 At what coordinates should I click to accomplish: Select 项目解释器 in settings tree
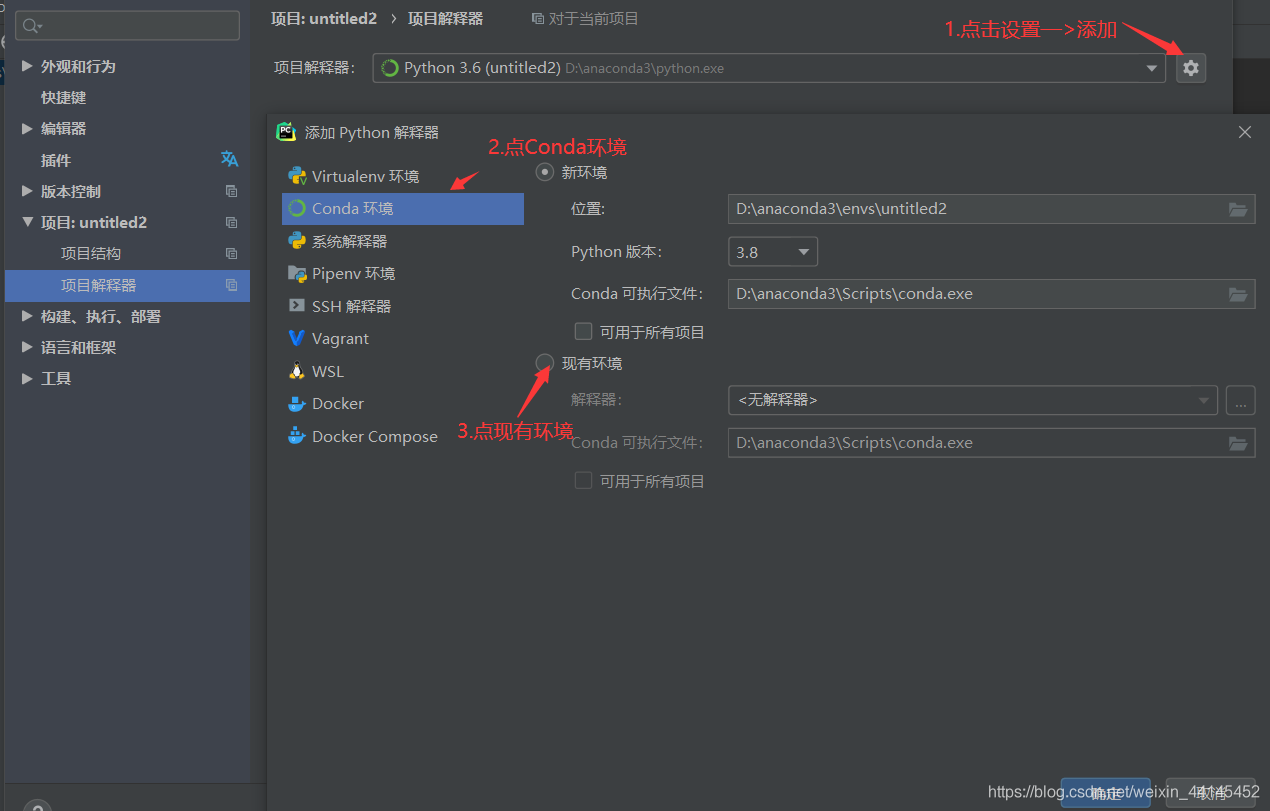pos(127,285)
